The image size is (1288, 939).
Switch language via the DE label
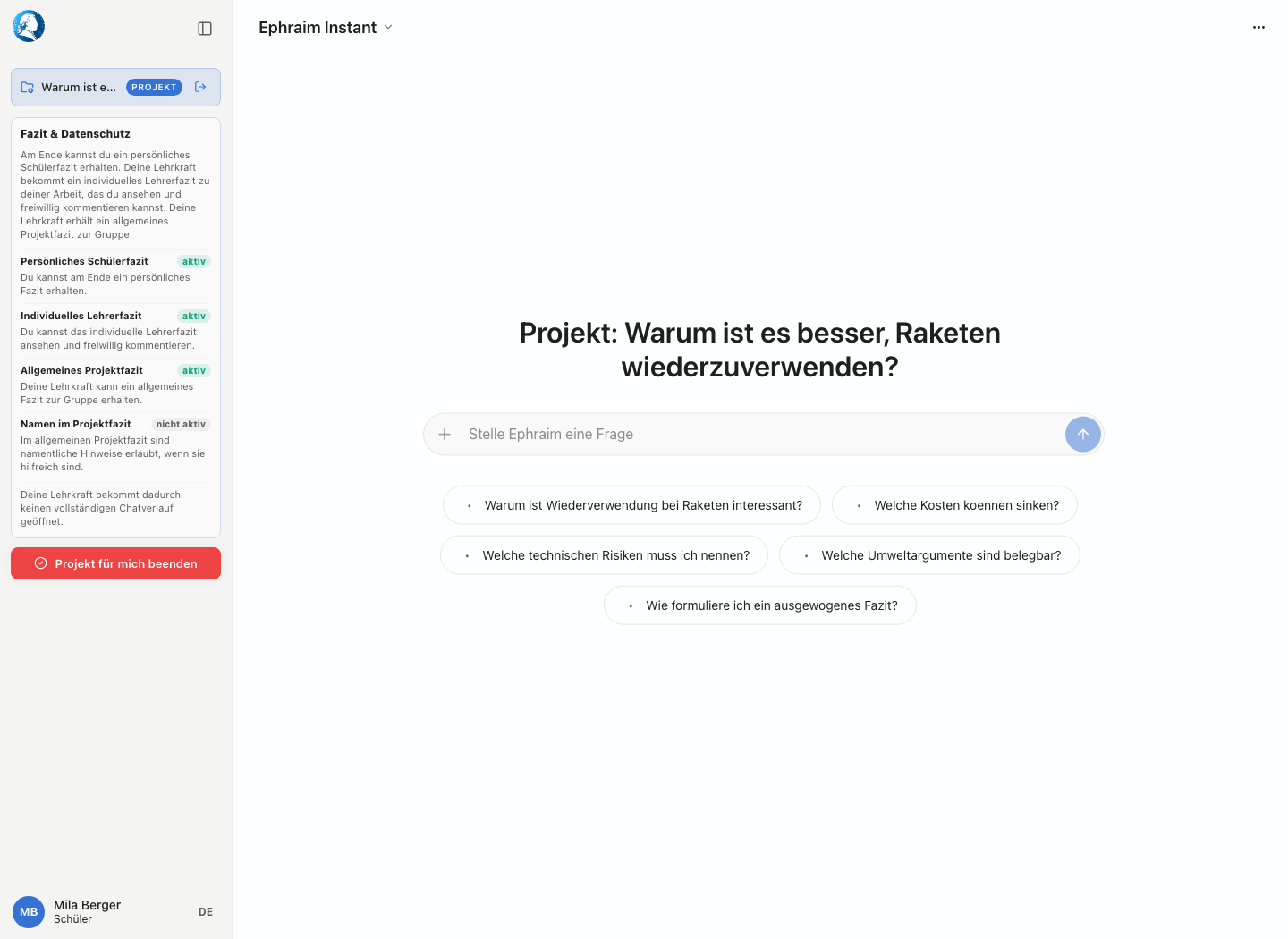point(206,912)
